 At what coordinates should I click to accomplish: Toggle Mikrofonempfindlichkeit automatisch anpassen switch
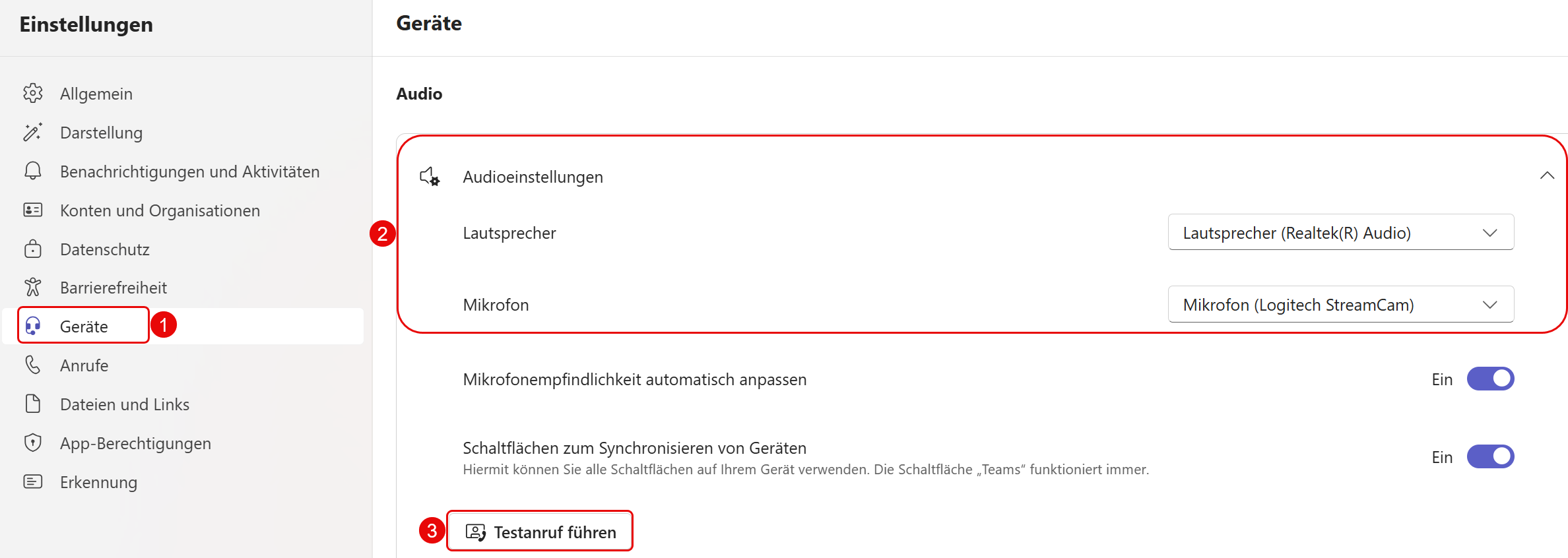point(1490,379)
